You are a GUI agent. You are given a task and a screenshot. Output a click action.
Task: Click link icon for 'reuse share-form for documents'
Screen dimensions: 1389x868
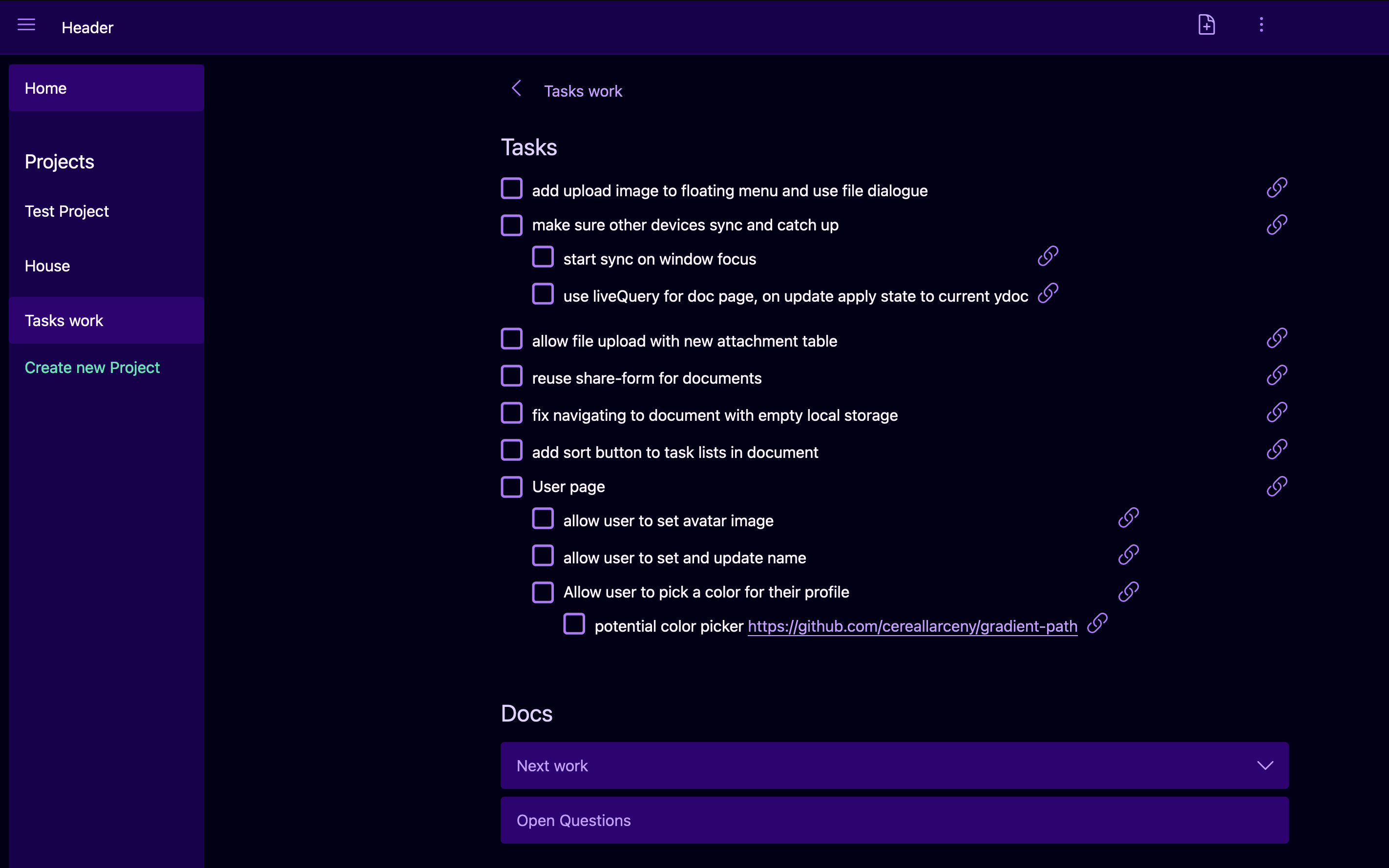[x=1277, y=375]
